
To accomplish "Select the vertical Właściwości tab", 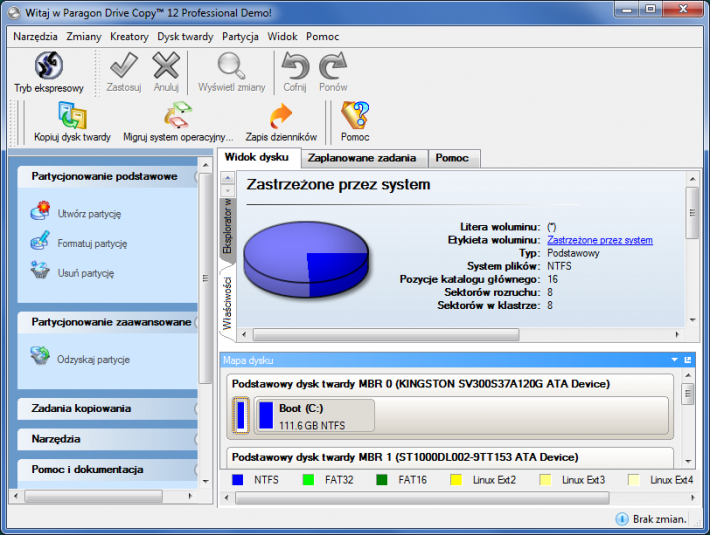I will (227, 303).
